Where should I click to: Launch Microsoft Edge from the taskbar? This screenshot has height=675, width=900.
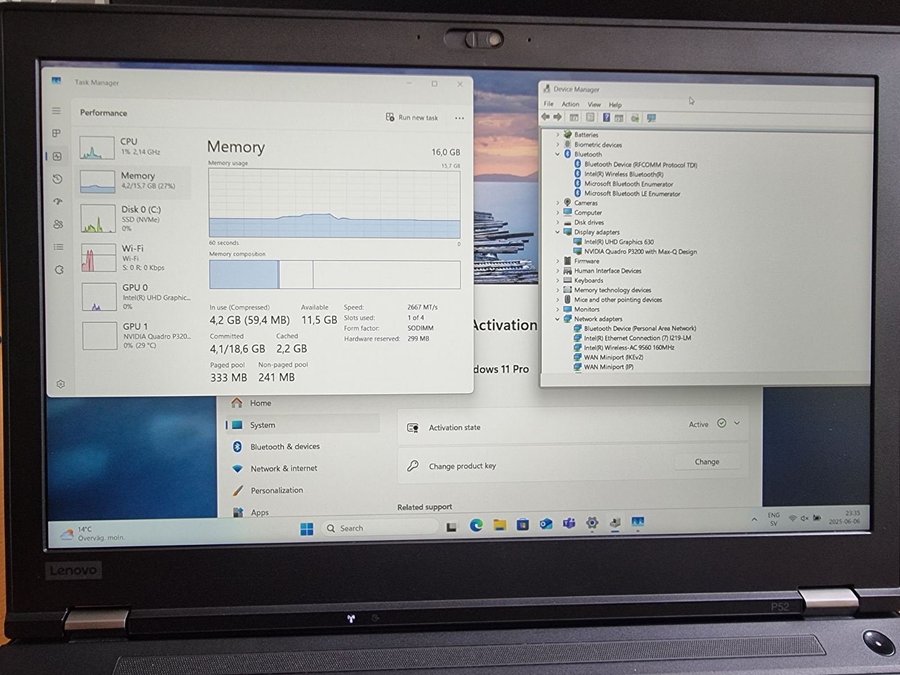click(476, 525)
